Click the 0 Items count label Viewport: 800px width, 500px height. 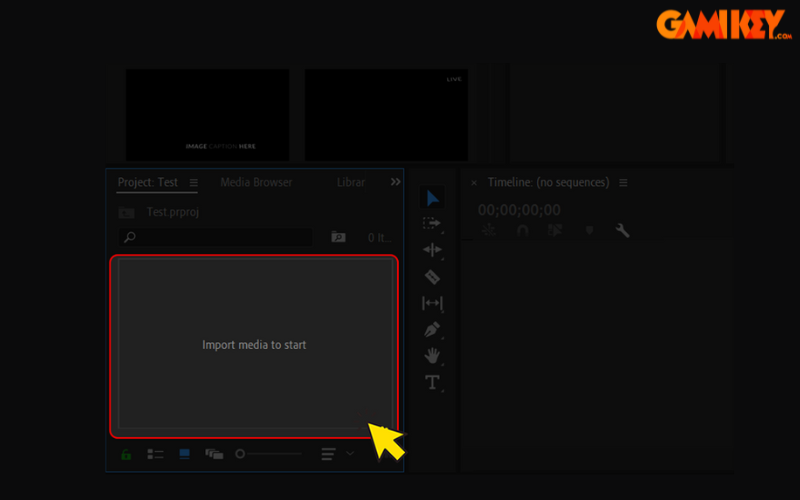pos(380,238)
